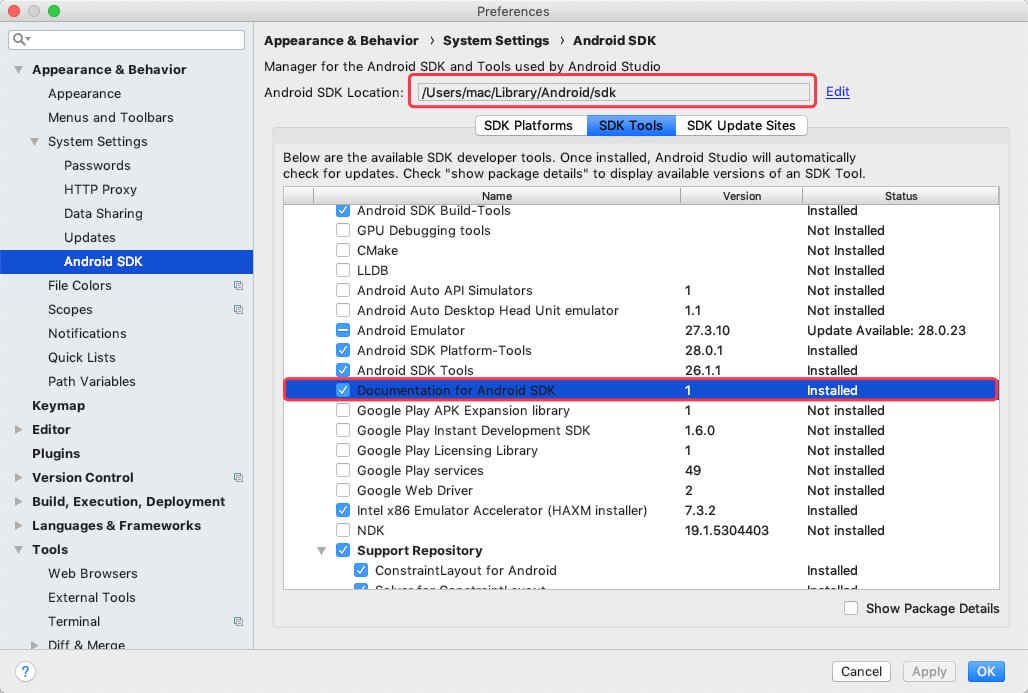Sort by the Status column header
Viewport: 1028px width, 693px height.
pyautogui.click(x=901, y=196)
